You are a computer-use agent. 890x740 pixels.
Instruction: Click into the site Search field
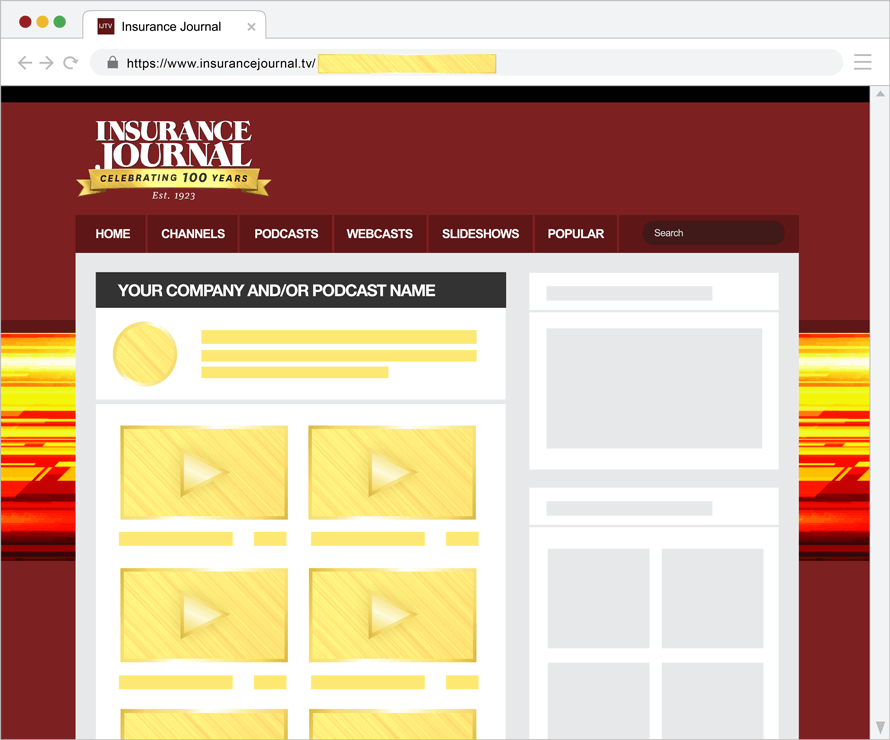(x=713, y=233)
